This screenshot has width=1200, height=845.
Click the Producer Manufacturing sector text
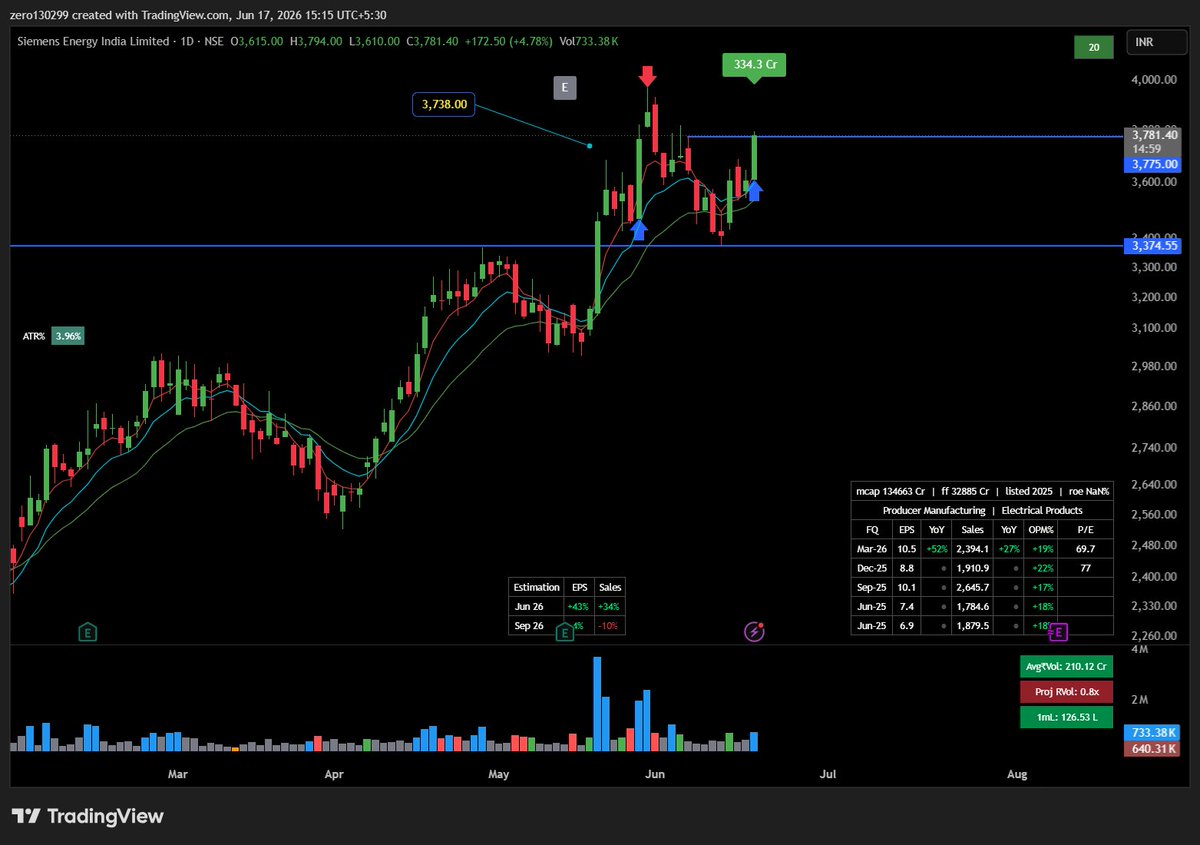(x=934, y=510)
